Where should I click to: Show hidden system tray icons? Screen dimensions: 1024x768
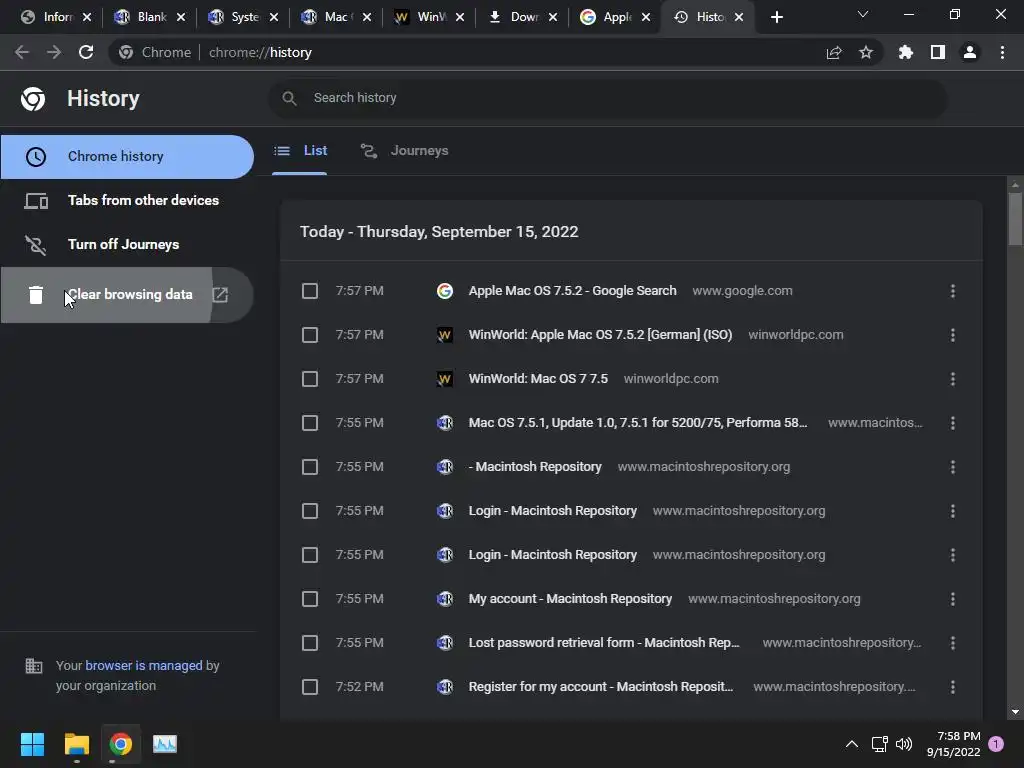[x=852, y=744]
